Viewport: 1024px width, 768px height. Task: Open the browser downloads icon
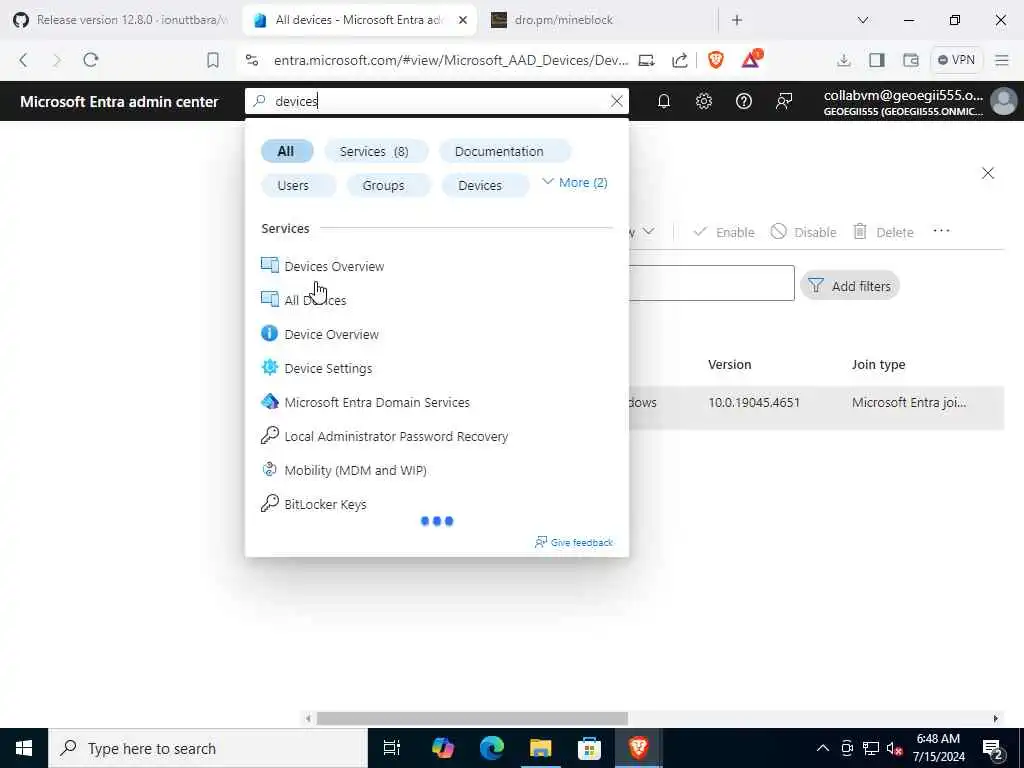[844, 60]
